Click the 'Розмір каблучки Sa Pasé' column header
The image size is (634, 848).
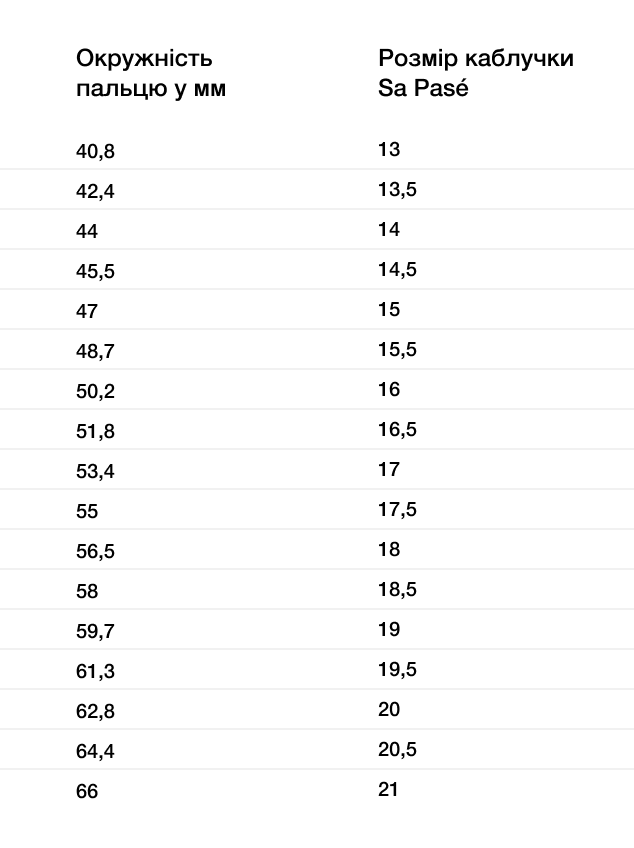click(476, 73)
